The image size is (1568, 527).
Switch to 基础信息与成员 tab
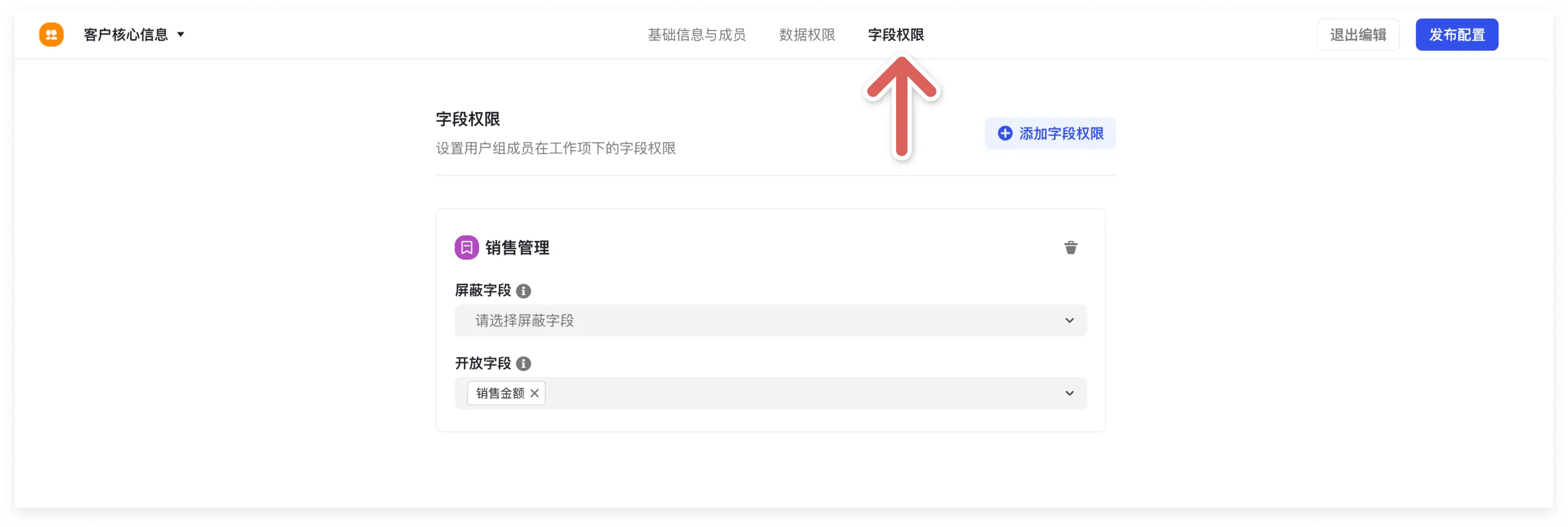point(696,35)
